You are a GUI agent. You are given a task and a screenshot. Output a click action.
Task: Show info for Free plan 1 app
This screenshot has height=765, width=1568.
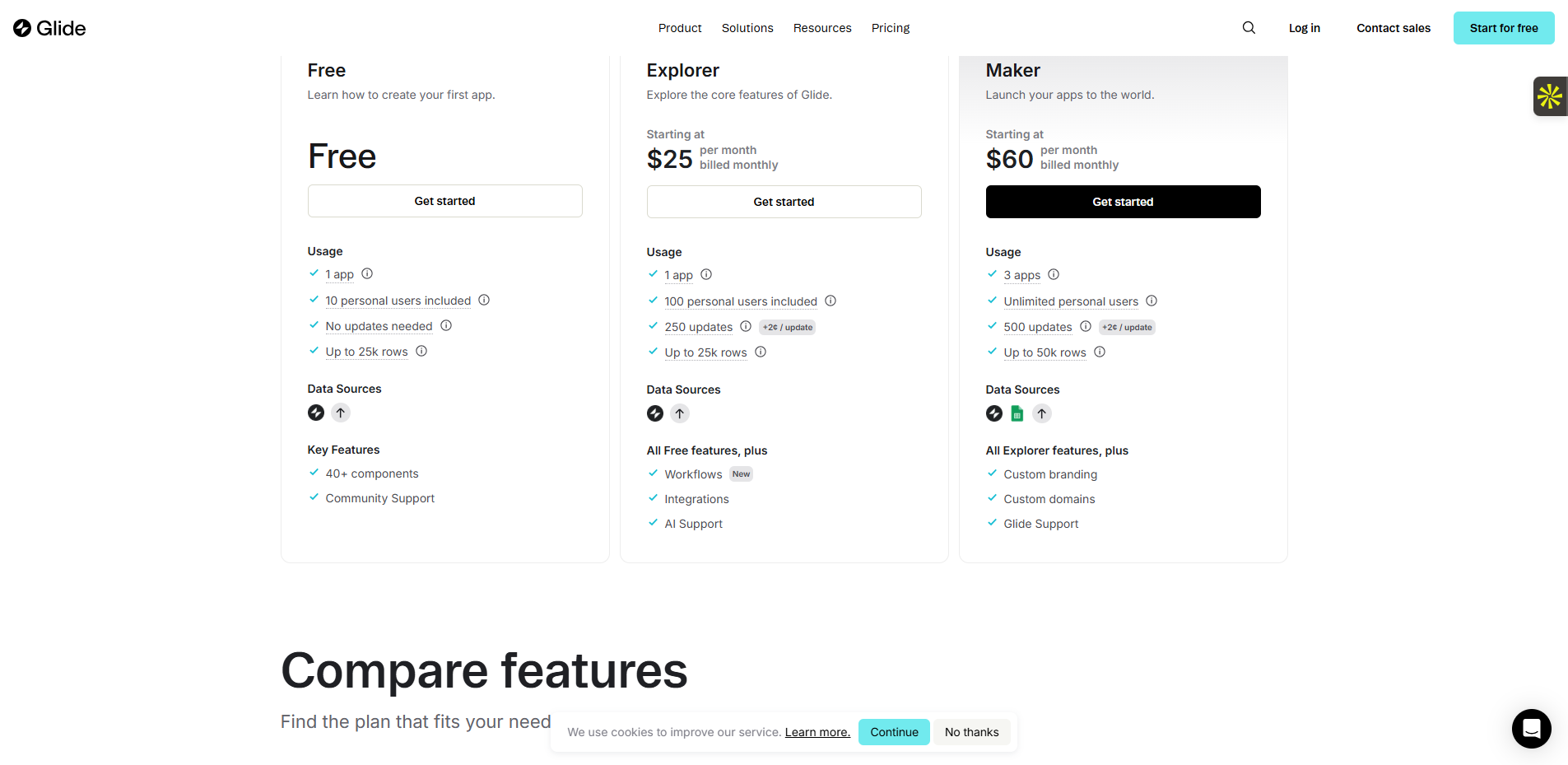pos(367,273)
